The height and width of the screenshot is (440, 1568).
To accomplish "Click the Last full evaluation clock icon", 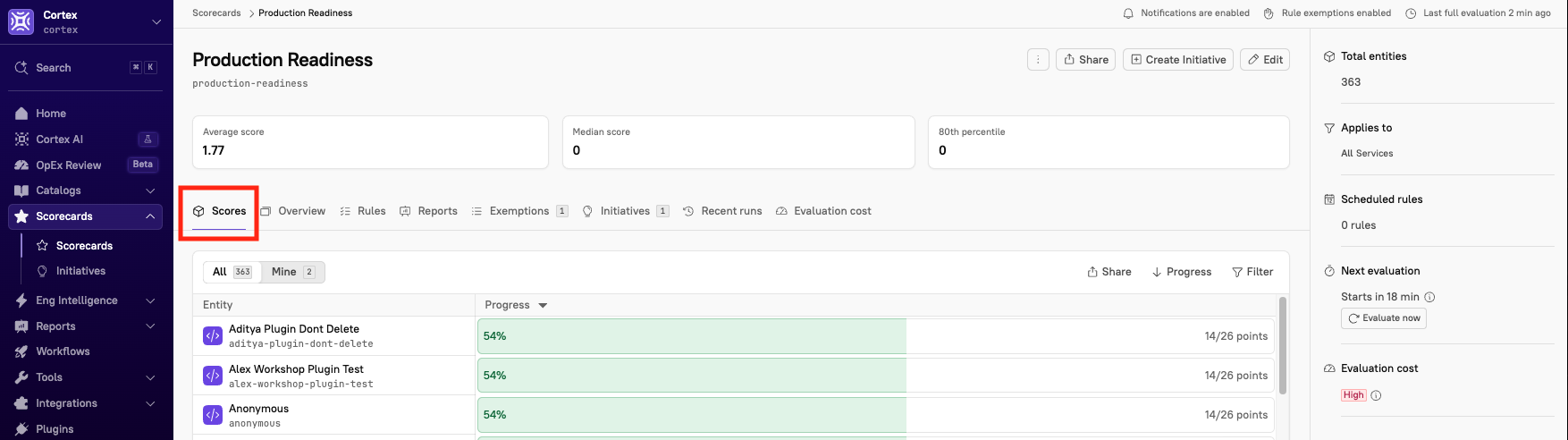I will (1411, 13).
